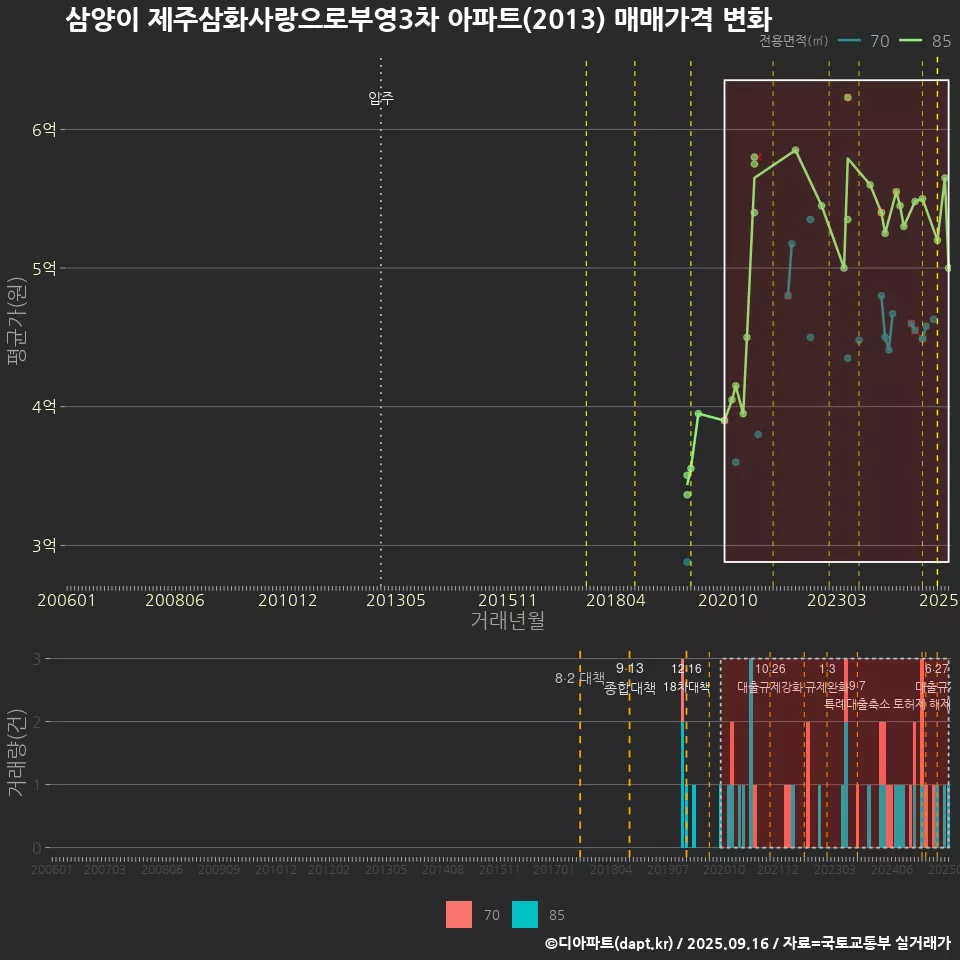Click the 5억 y-axis label
This screenshot has width=960, height=960.
pos(44,268)
